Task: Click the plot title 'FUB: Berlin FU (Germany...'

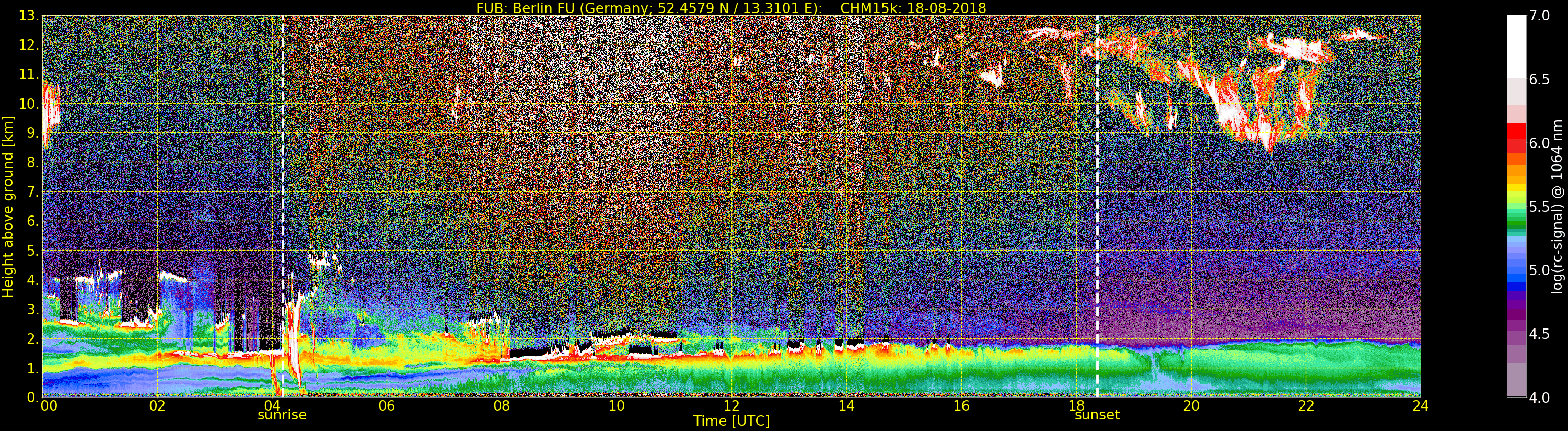Action: coord(731,8)
